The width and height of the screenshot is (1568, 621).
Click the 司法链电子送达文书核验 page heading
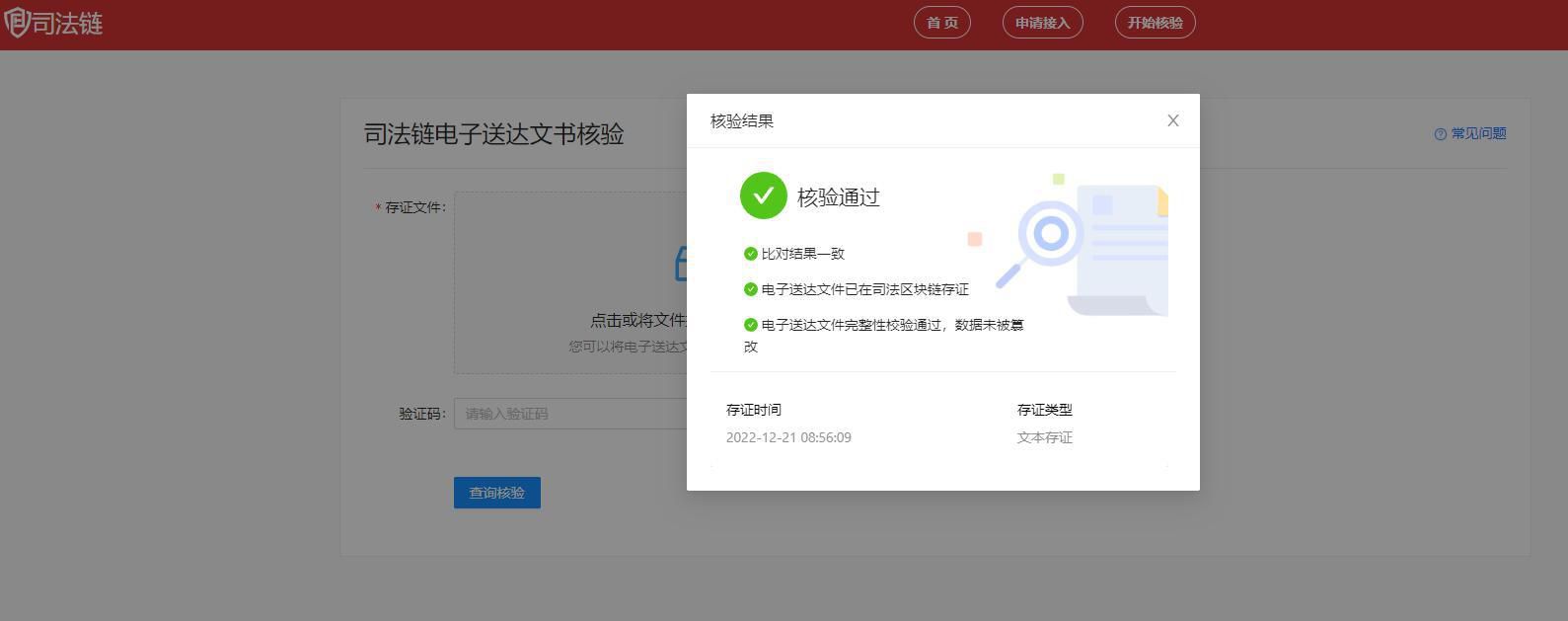coord(493,134)
